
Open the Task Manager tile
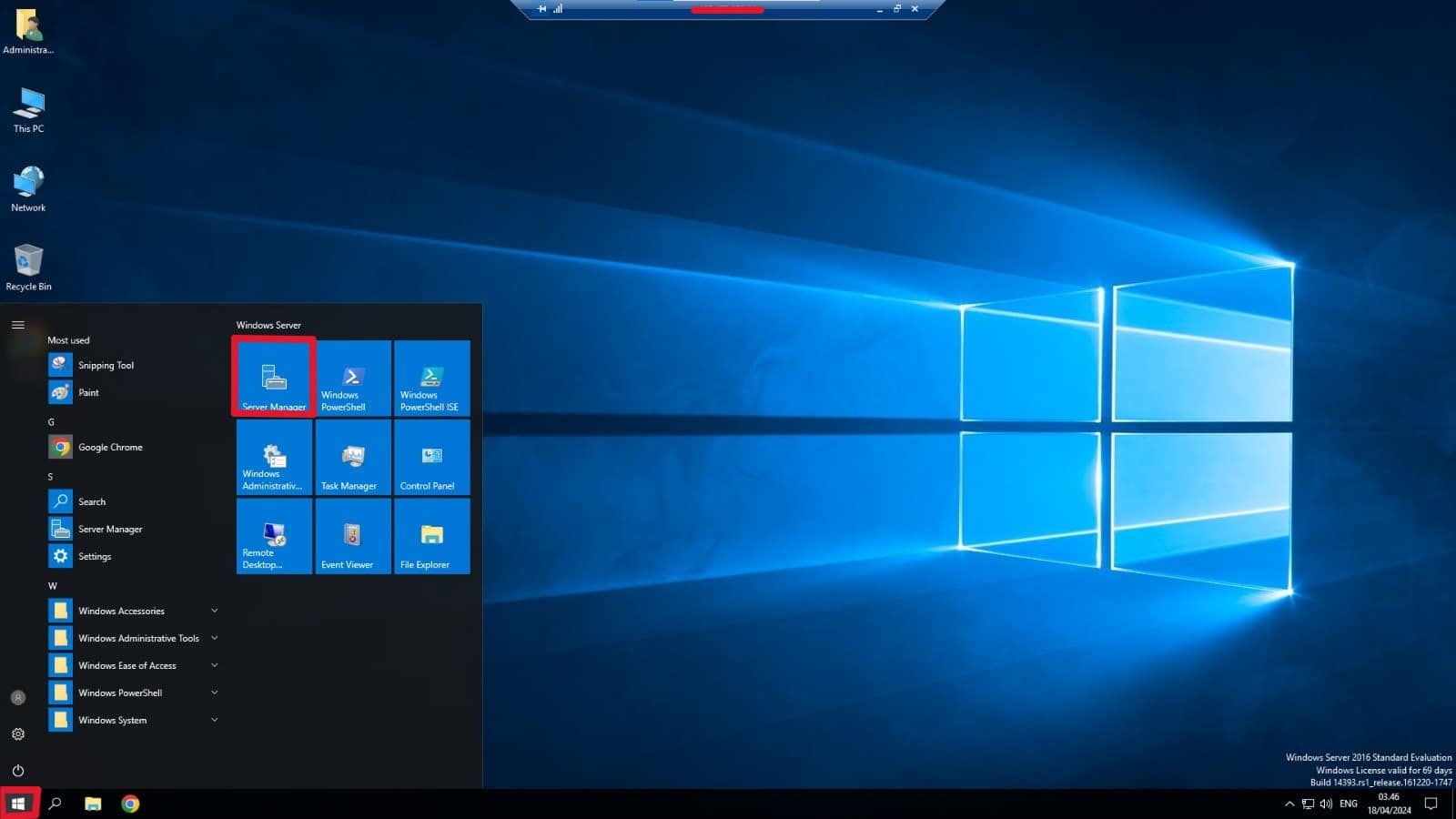(x=353, y=457)
